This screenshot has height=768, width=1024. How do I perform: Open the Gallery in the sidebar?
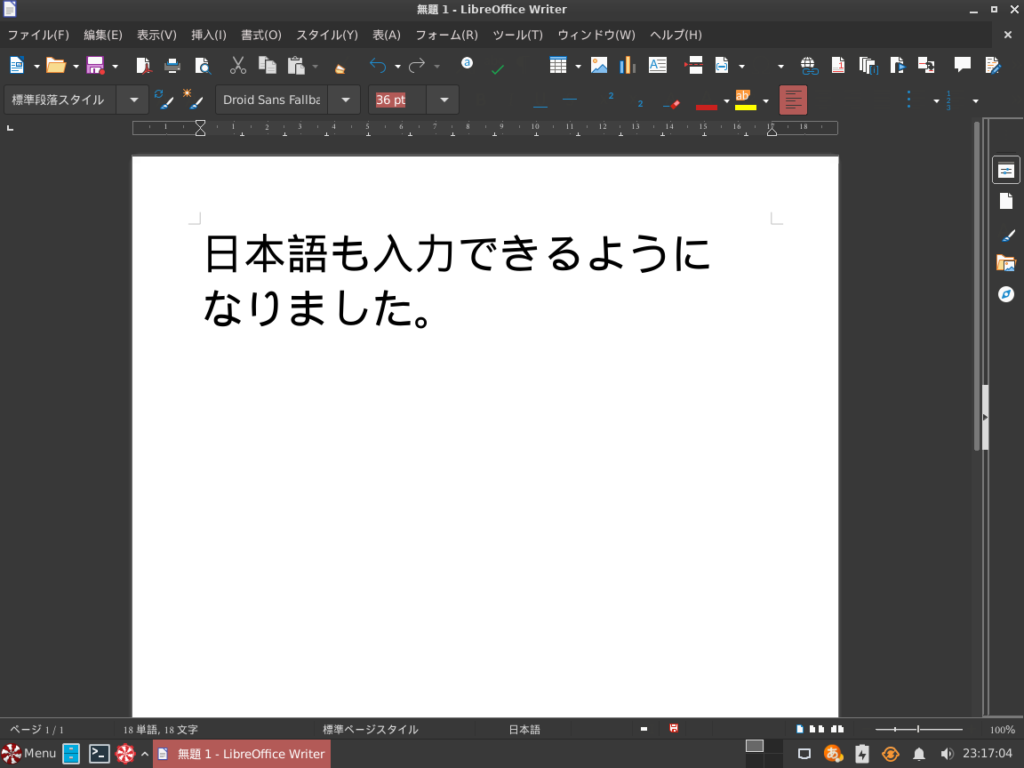1006,265
